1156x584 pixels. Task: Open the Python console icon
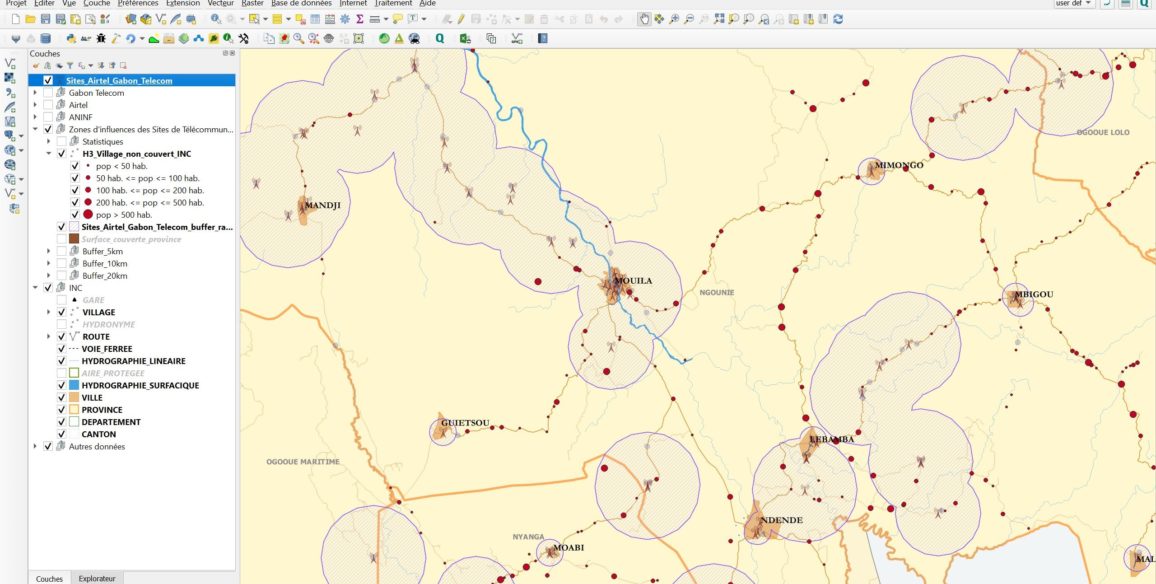(x=71, y=38)
